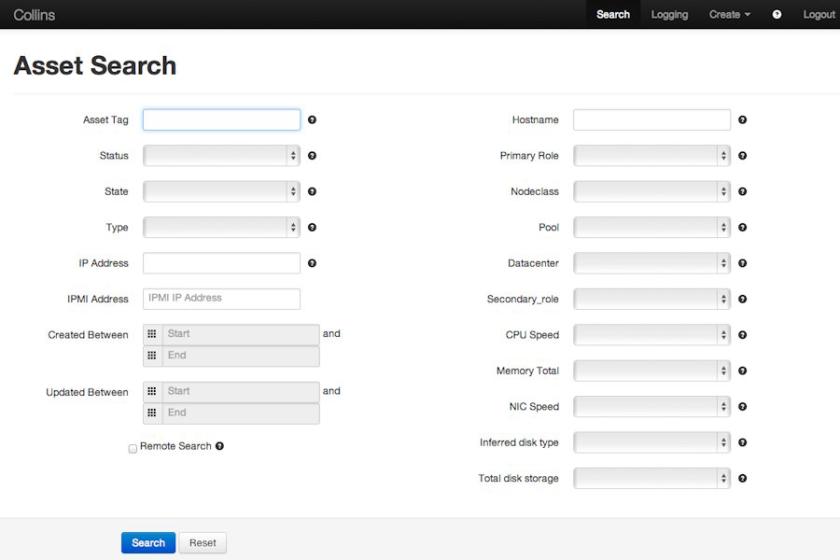This screenshot has width=840, height=560.
Task: Click the Created Between Start date field
Action: 241,334
